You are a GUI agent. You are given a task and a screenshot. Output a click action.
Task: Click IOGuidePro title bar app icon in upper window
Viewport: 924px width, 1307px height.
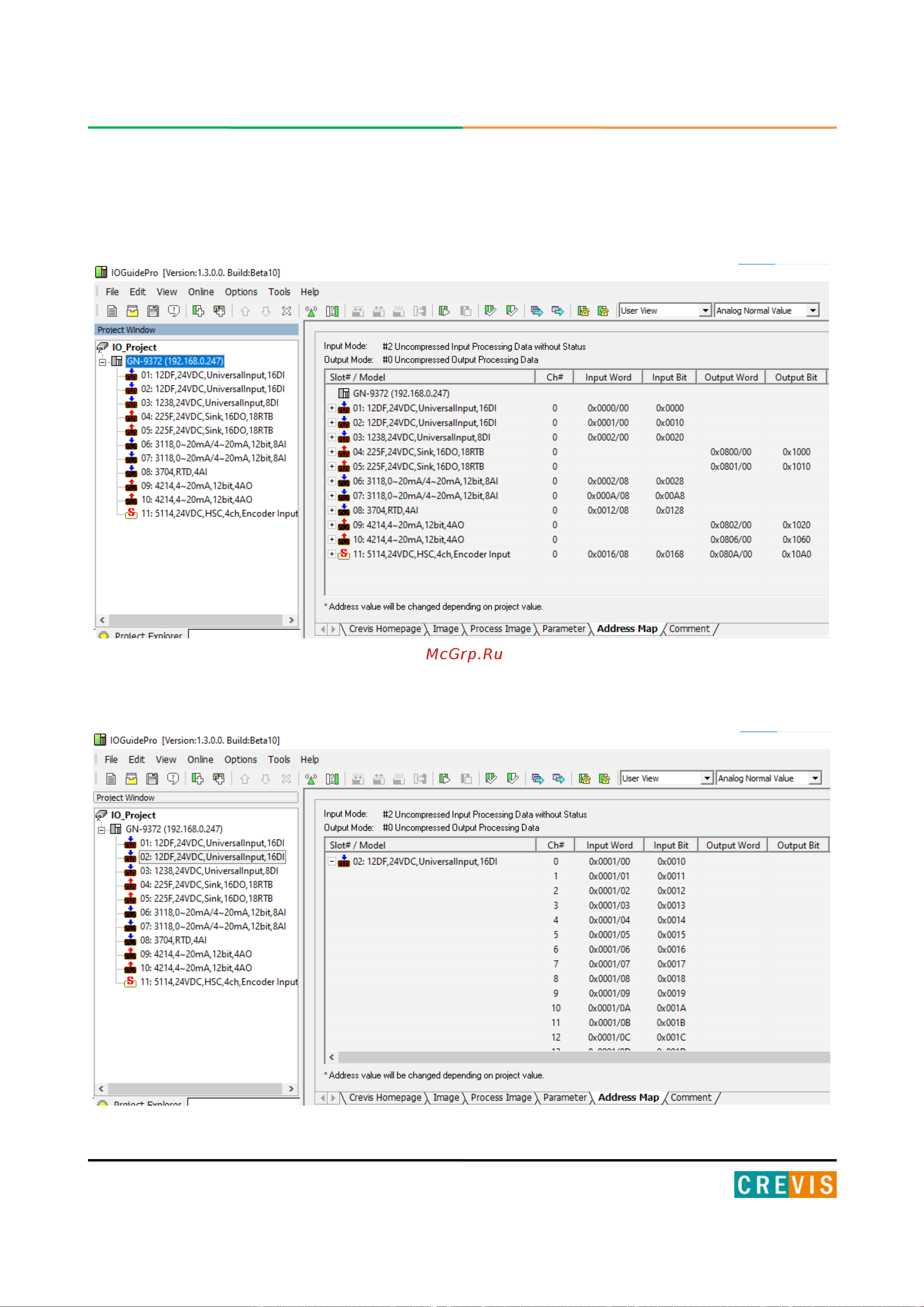tap(101, 272)
